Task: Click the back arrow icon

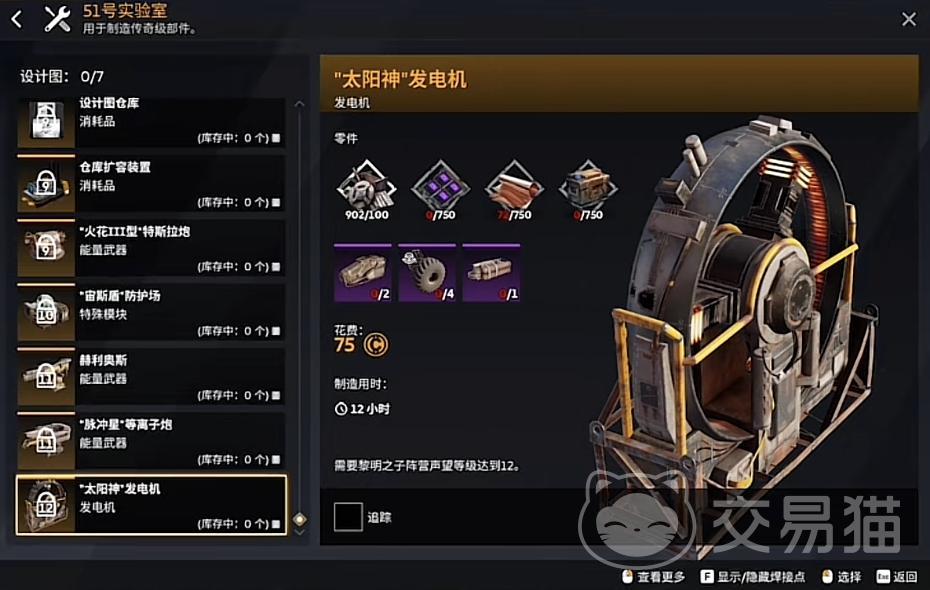Action: coord(17,20)
